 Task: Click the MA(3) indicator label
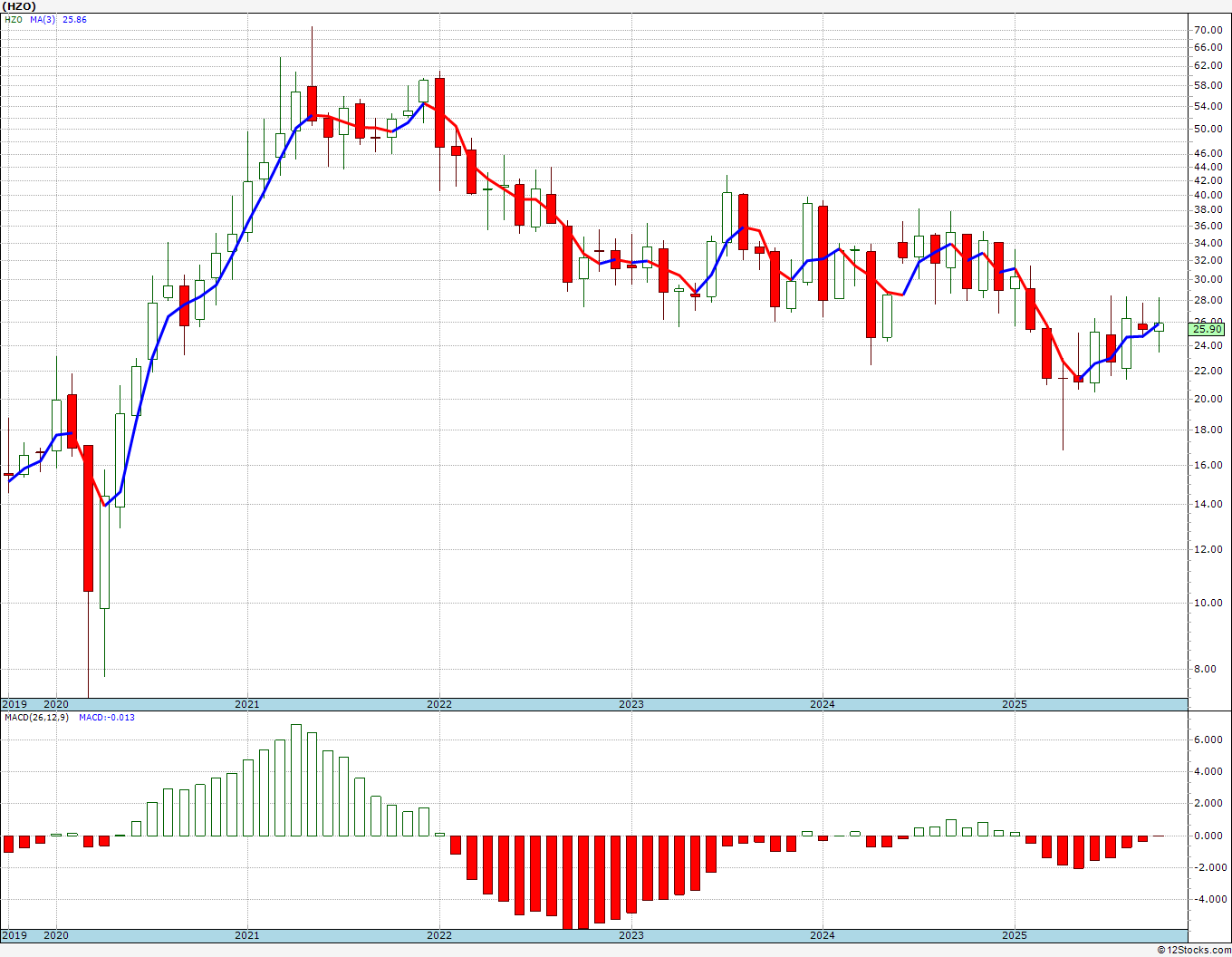point(42,19)
